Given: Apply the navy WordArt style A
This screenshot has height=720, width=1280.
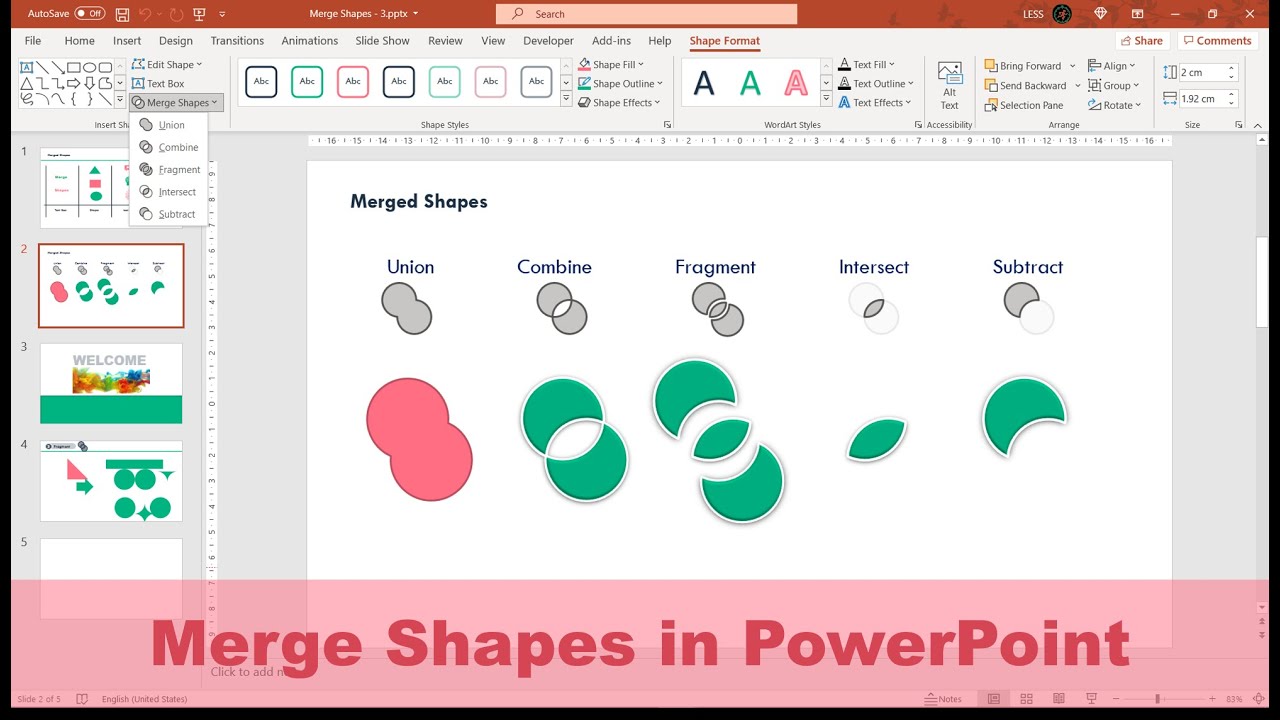Looking at the screenshot, I should pos(704,83).
